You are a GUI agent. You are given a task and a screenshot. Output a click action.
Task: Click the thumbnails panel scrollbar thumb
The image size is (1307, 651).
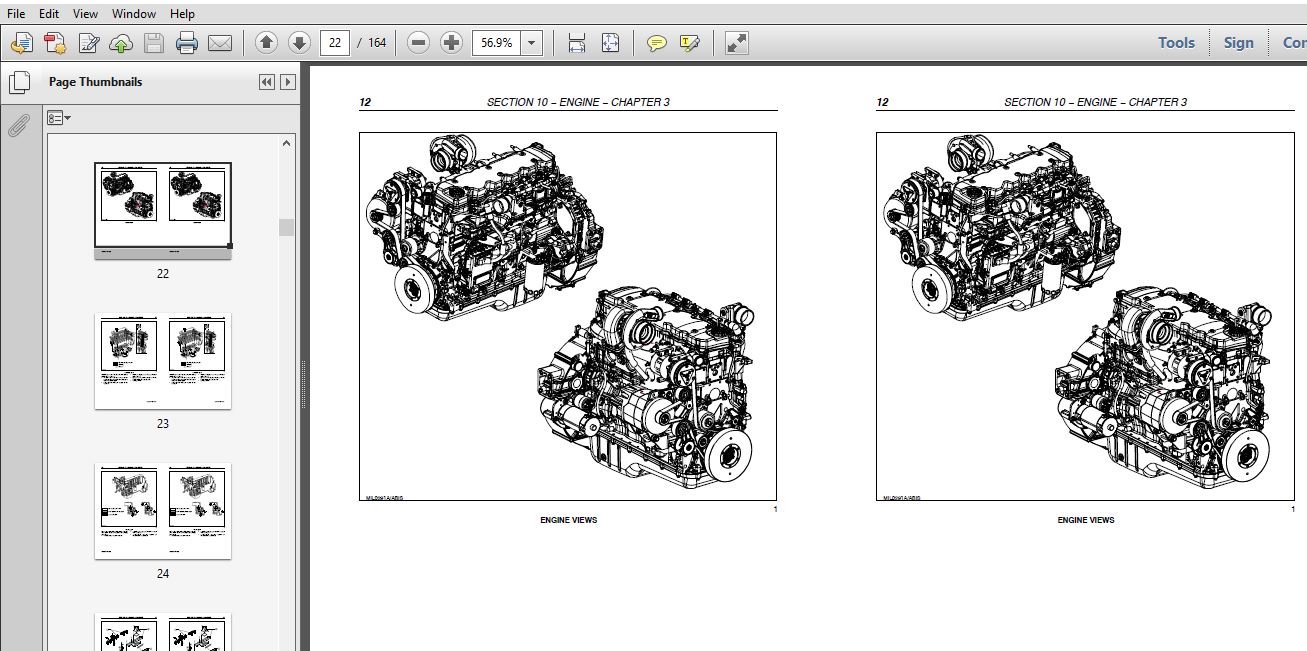click(287, 227)
